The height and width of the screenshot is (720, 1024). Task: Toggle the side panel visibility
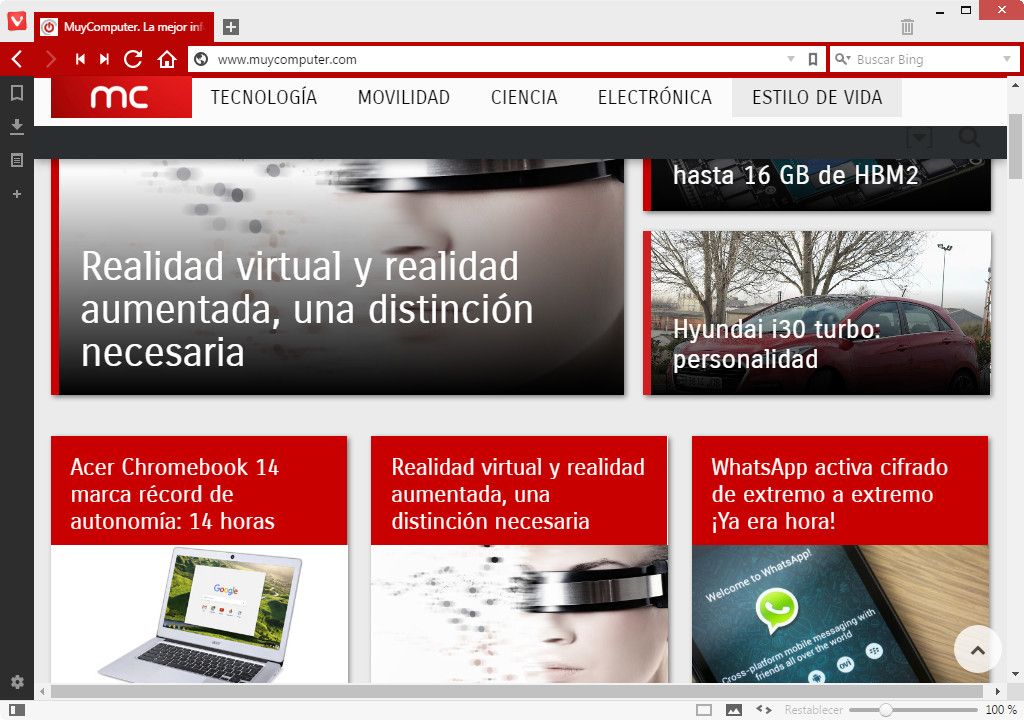[16, 709]
